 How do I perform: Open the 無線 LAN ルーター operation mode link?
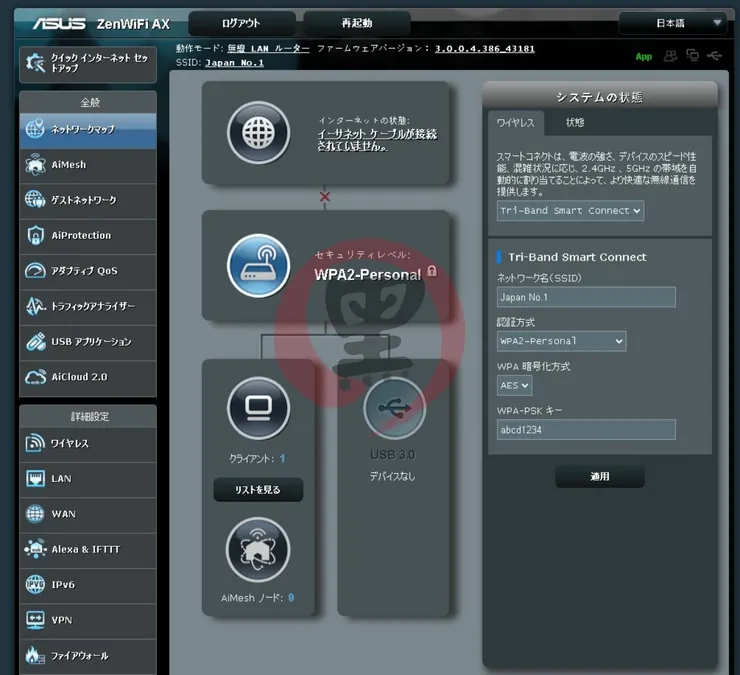click(269, 49)
